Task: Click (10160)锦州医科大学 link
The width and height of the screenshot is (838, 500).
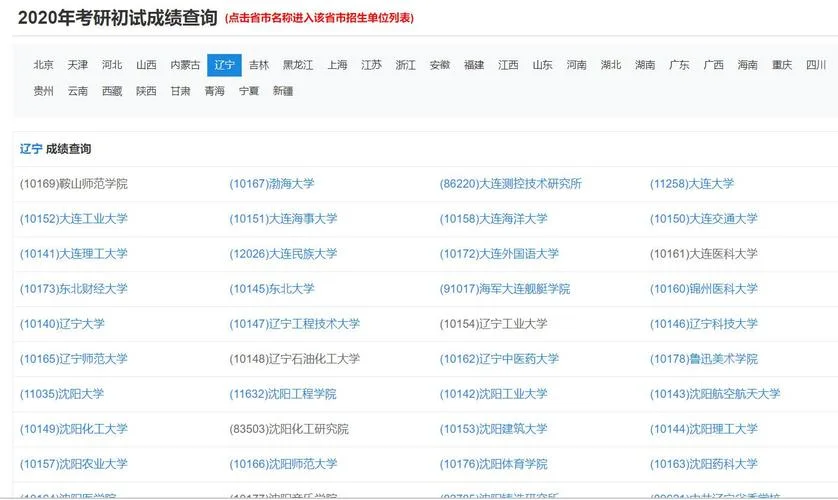Action: [x=703, y=289]
